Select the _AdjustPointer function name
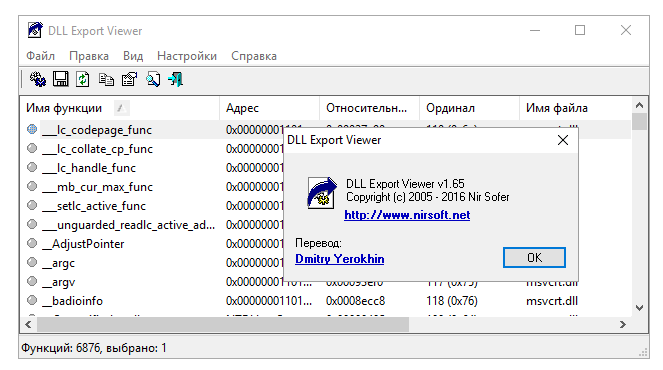The height and width of the screenshot is (370, 663). pos(83,244)
